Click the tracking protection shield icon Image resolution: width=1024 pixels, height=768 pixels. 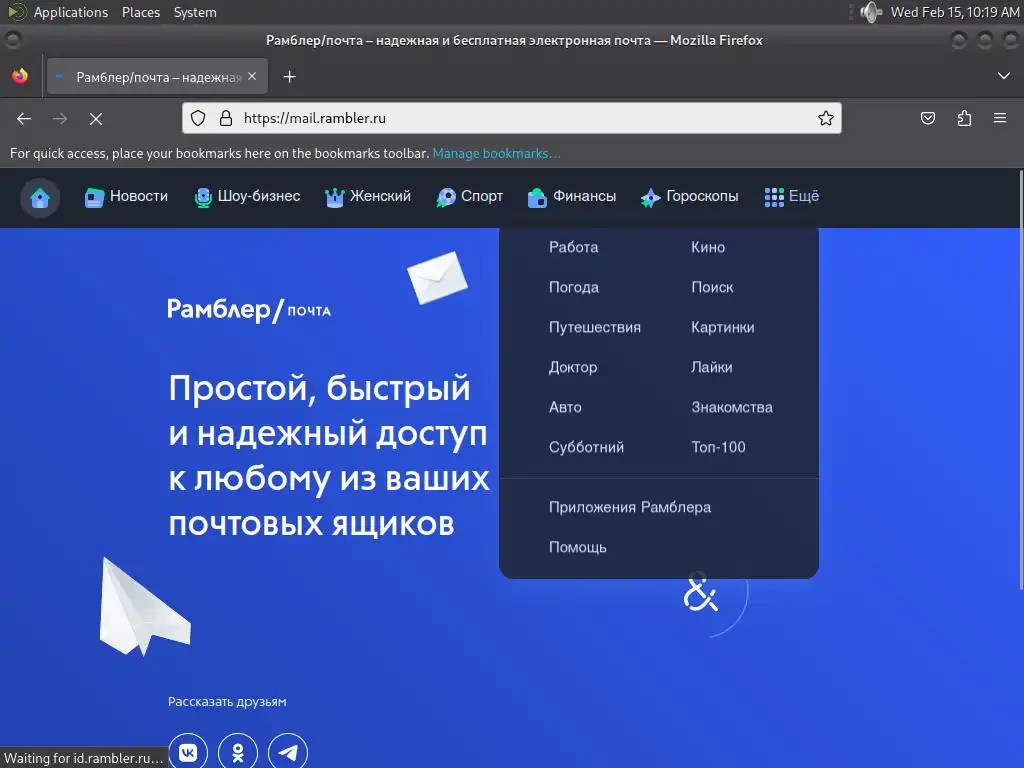[x=198, y=118]
